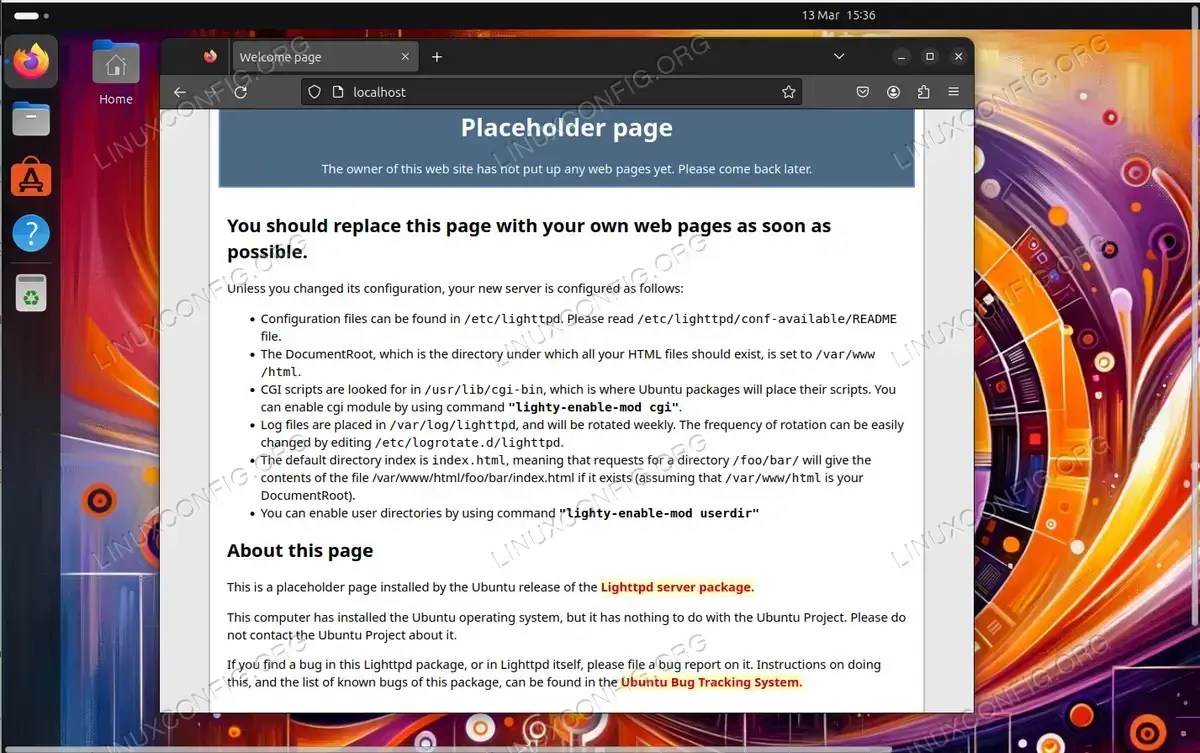Click the /etc/lighttpd/conf-available/README path text
Screen dimensions: 1200x753
click(767, 320)
